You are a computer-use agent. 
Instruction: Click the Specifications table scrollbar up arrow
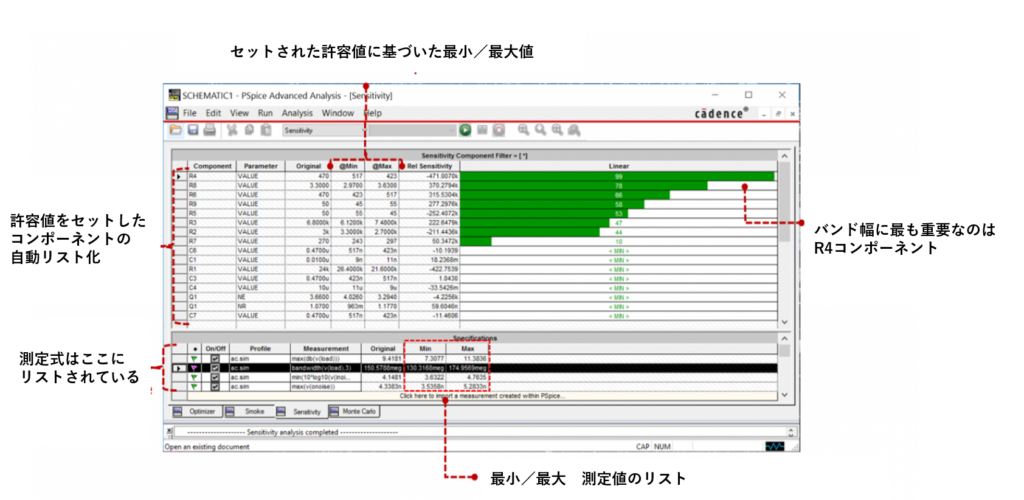point(784,338)
